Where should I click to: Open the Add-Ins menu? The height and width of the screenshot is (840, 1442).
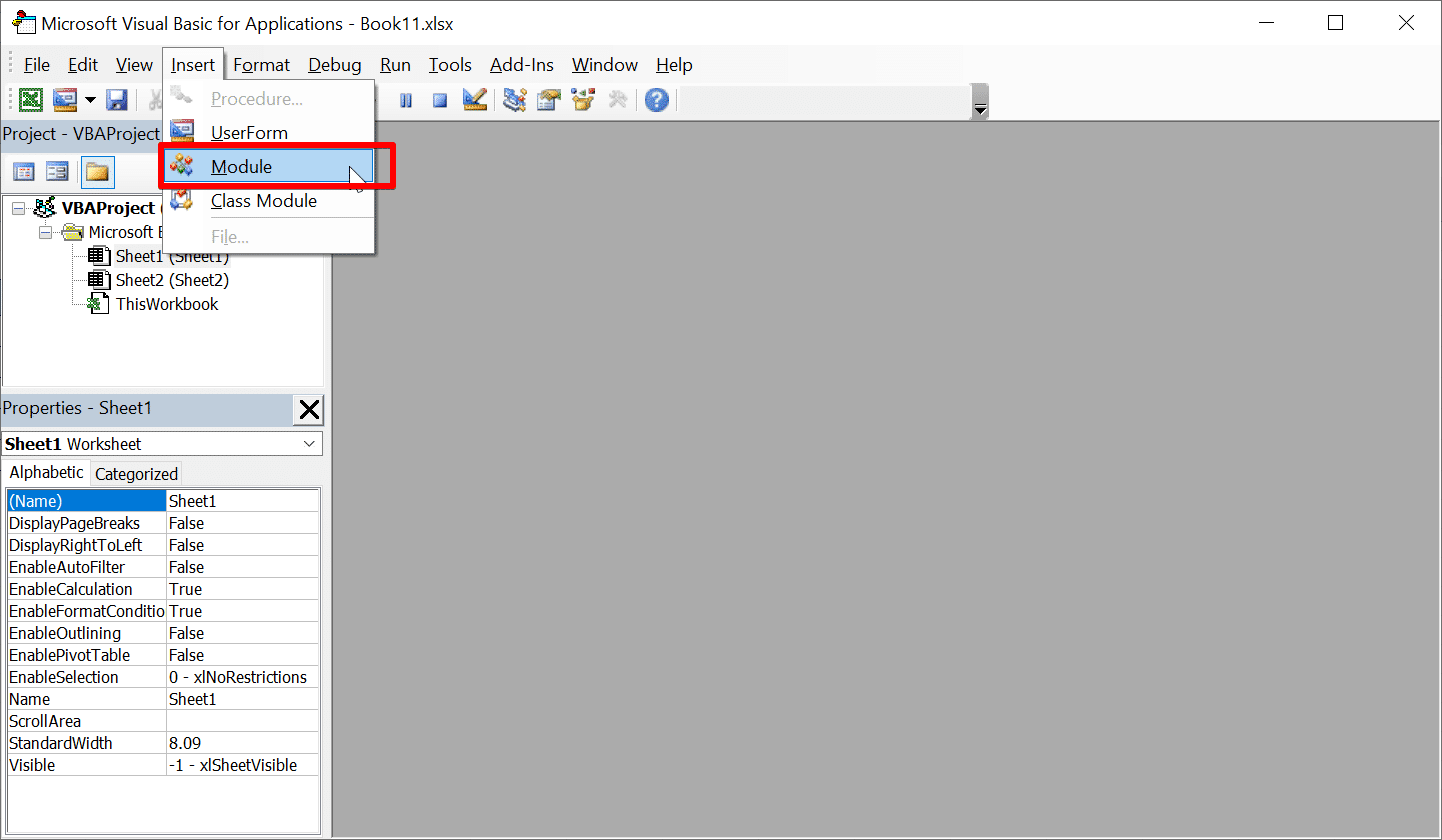[x=522, y=65]
